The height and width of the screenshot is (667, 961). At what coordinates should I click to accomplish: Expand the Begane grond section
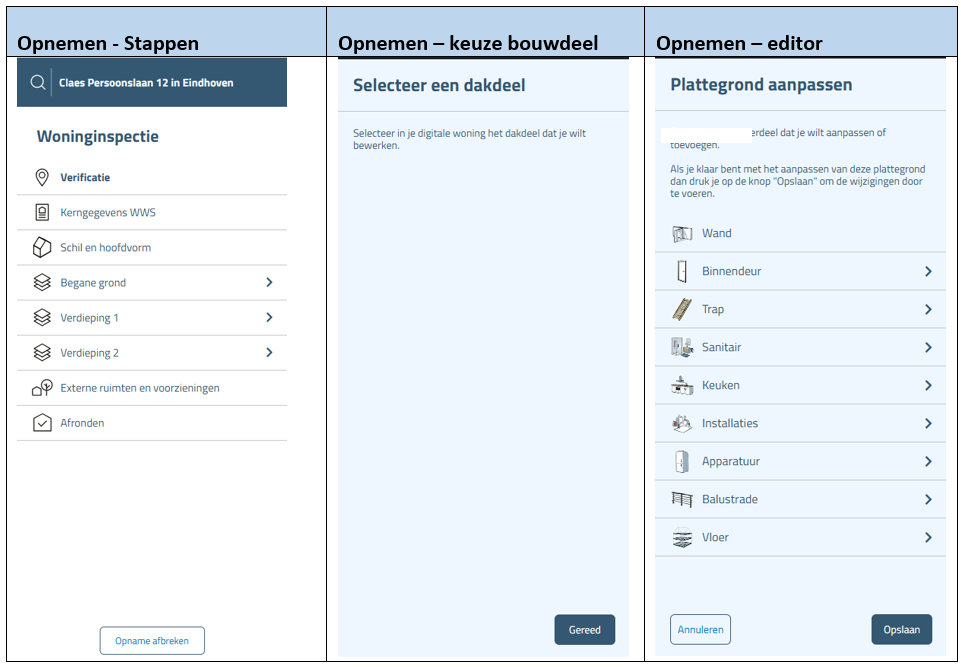click(269, 282)
